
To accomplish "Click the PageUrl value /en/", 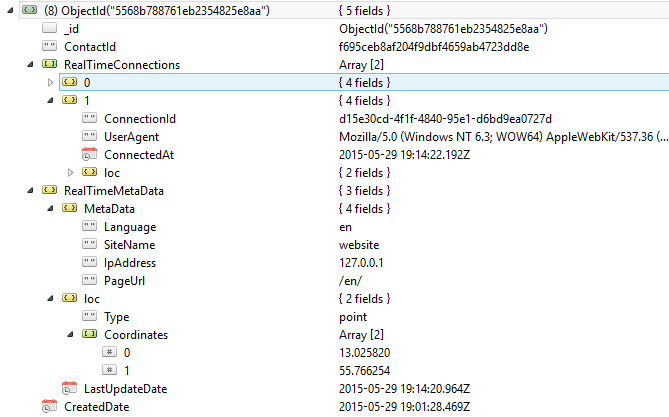I will 350,281.
